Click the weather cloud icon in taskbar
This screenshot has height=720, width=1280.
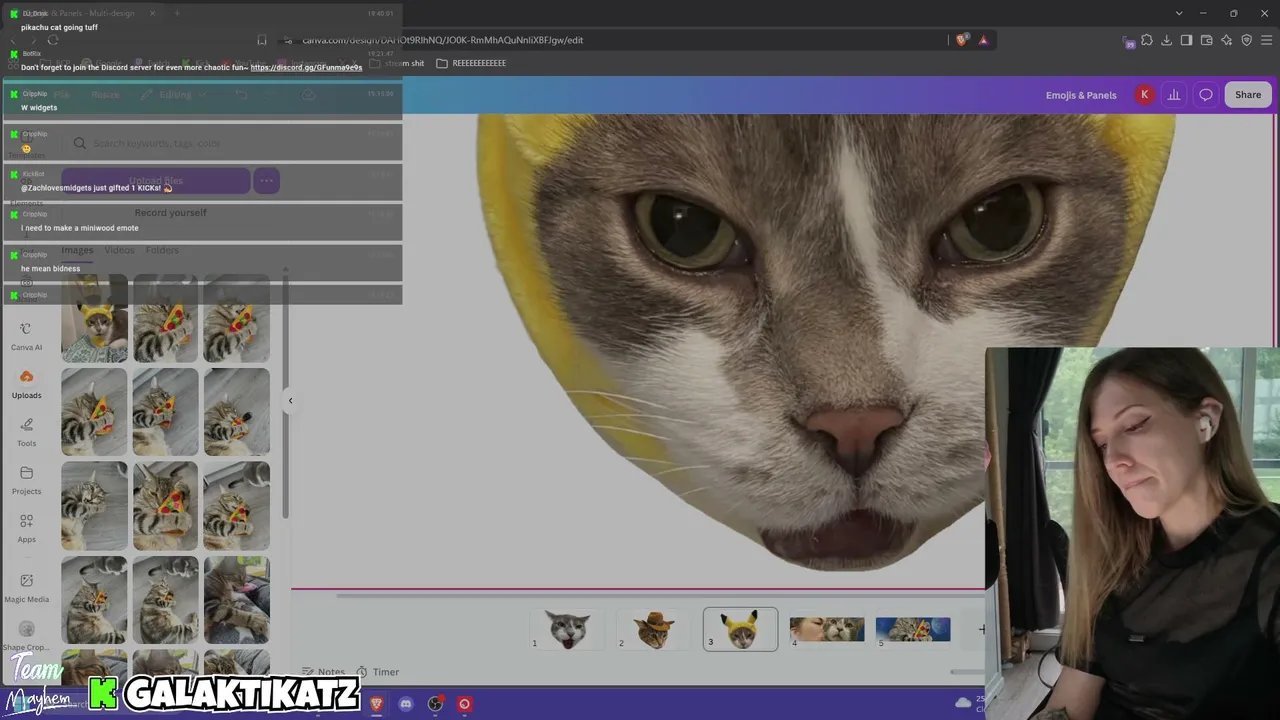(x=963, y=703)
